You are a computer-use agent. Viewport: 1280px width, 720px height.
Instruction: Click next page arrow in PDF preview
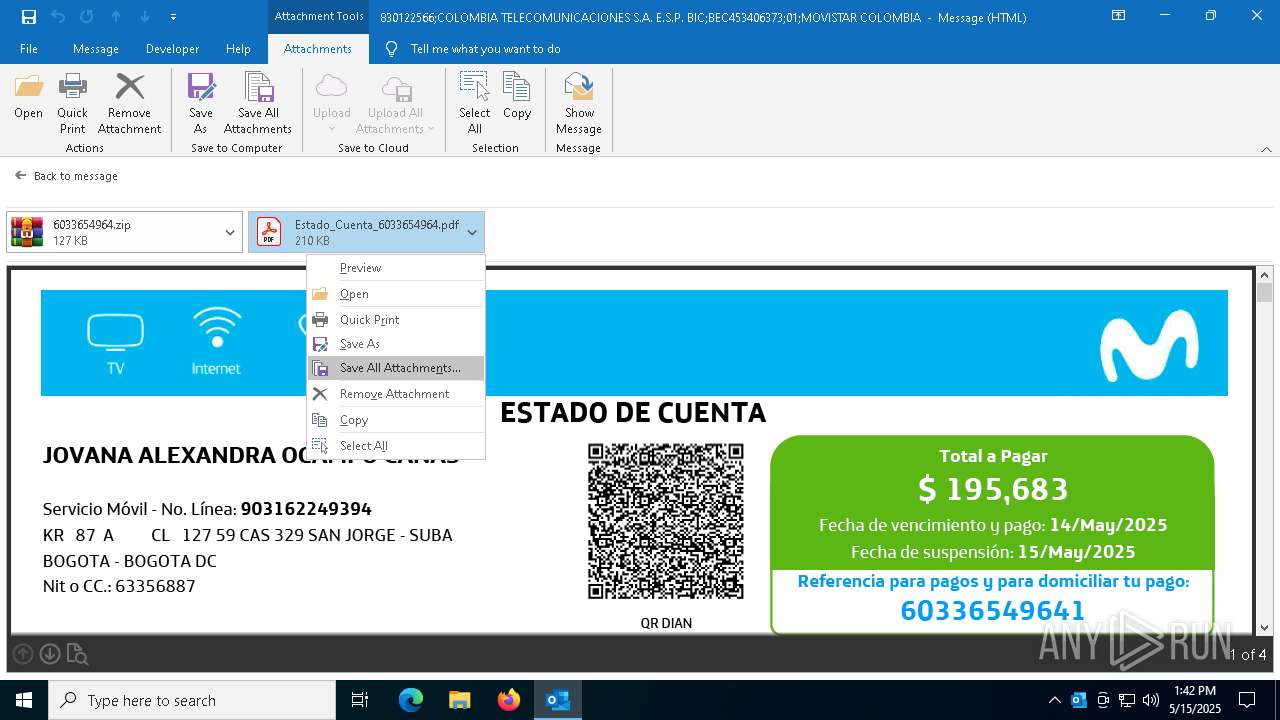pos(49,654)
